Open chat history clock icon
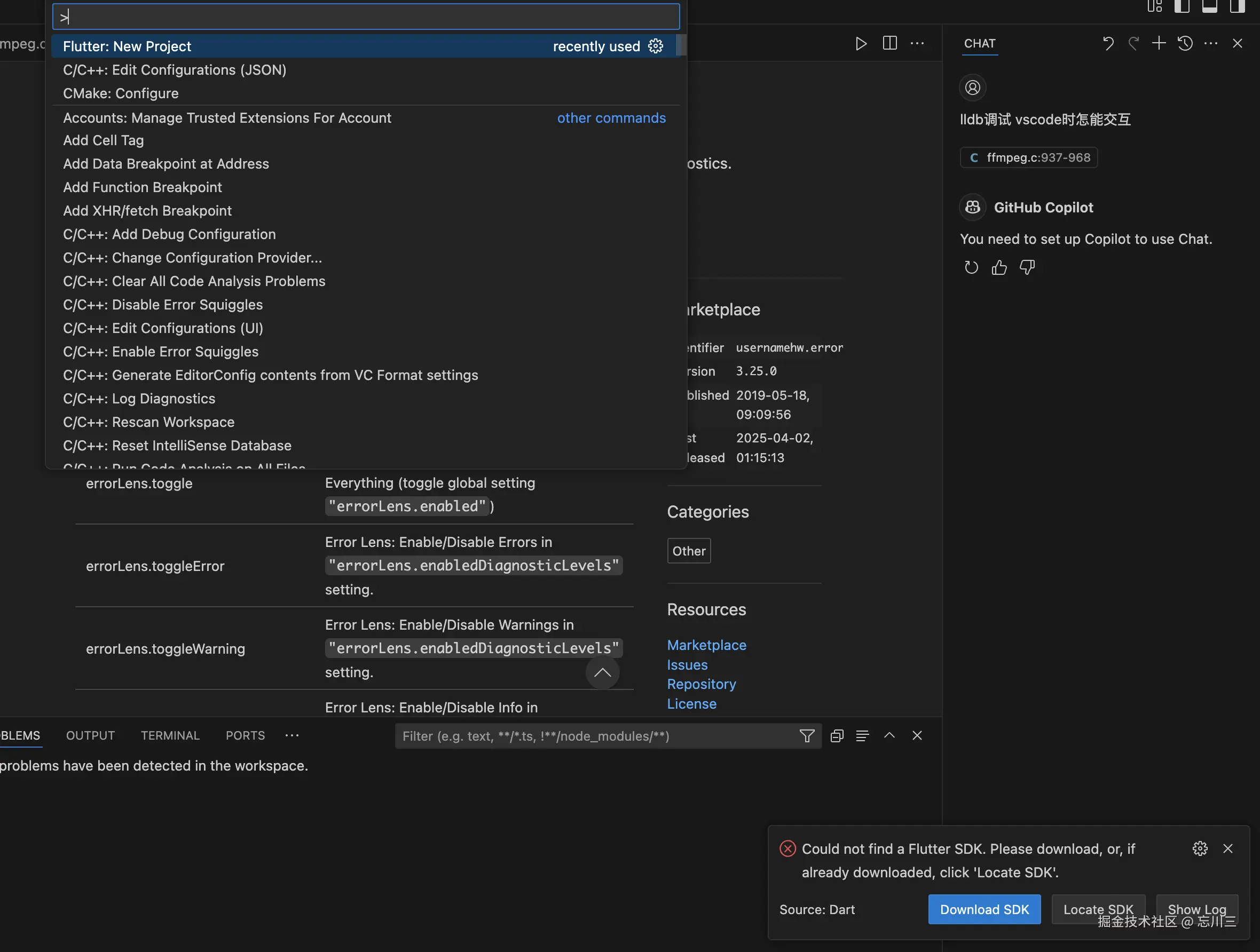1260x952 pixels. click(1185, 43)
